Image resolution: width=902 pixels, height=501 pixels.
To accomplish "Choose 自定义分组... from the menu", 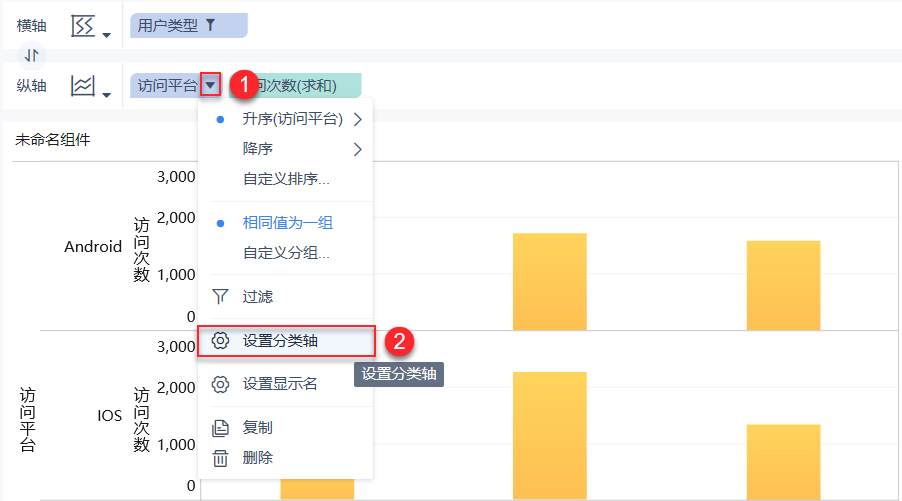I will [286, 253].
